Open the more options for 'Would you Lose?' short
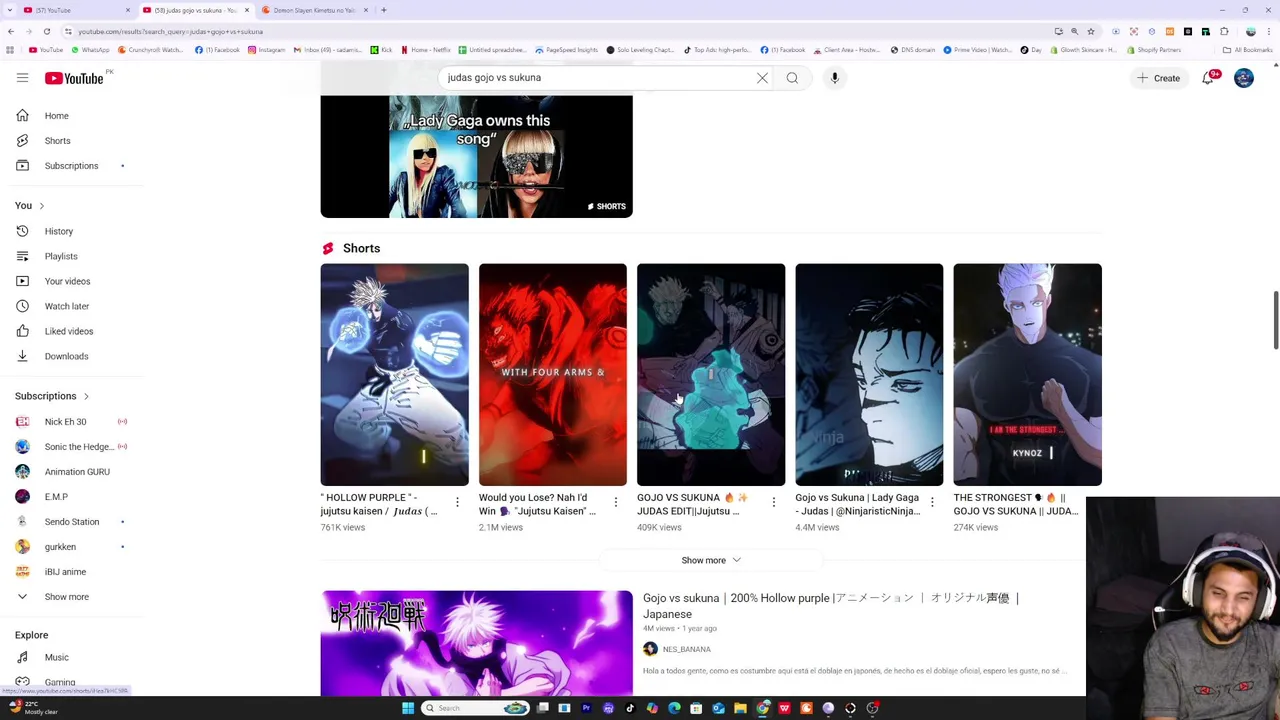1280x720 pixels. pos(615,502)
